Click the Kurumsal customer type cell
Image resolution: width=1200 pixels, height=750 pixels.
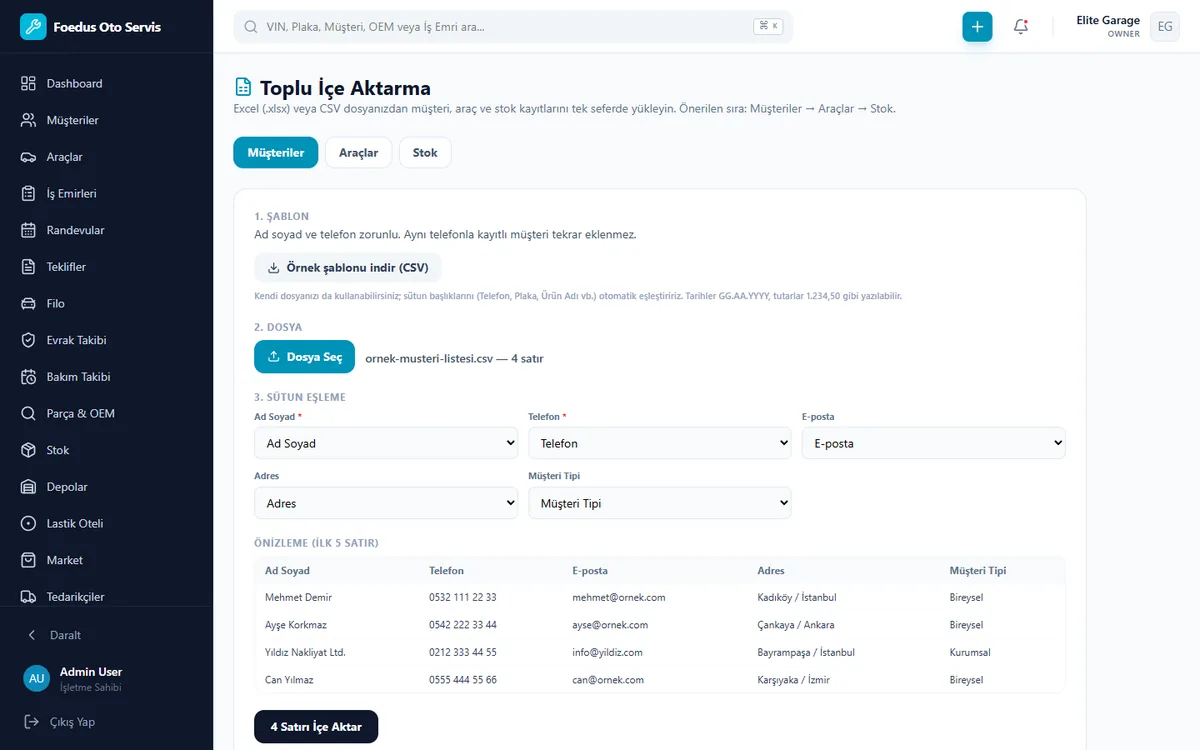[x=970, y=652]
